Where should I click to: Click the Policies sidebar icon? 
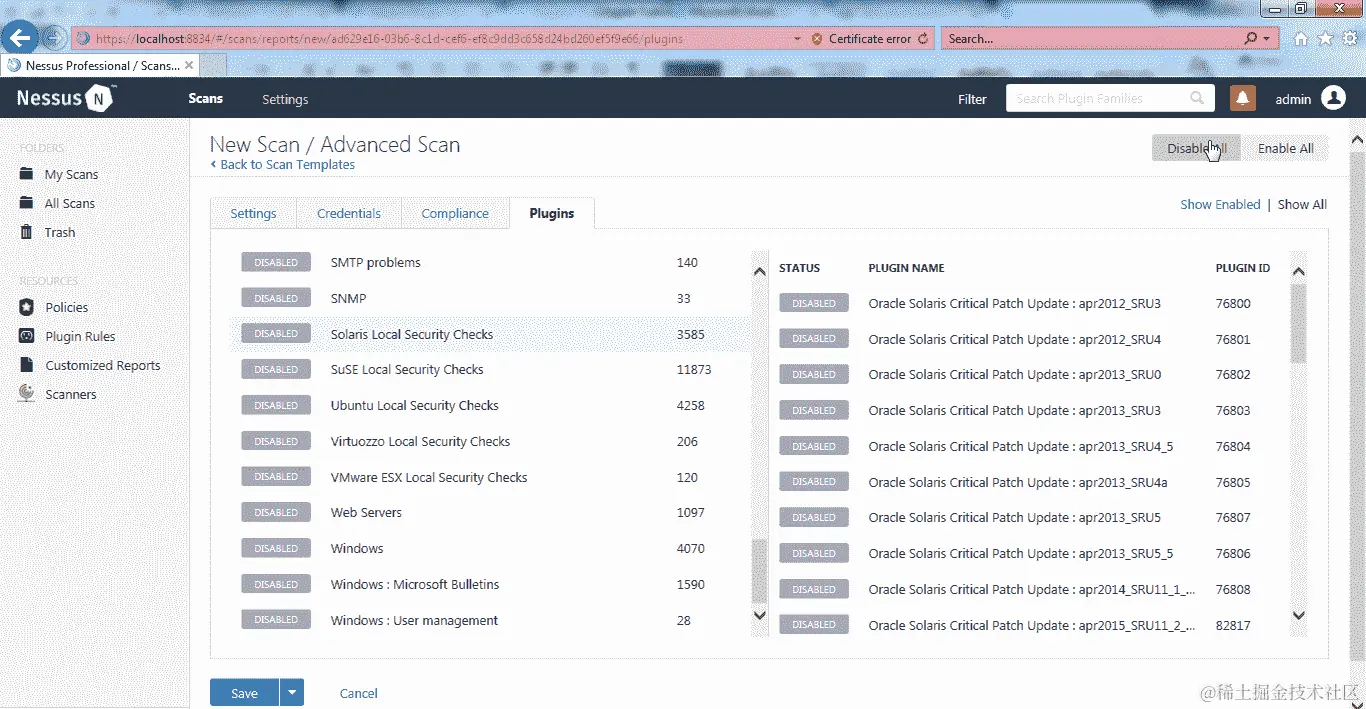coord(27,307)
